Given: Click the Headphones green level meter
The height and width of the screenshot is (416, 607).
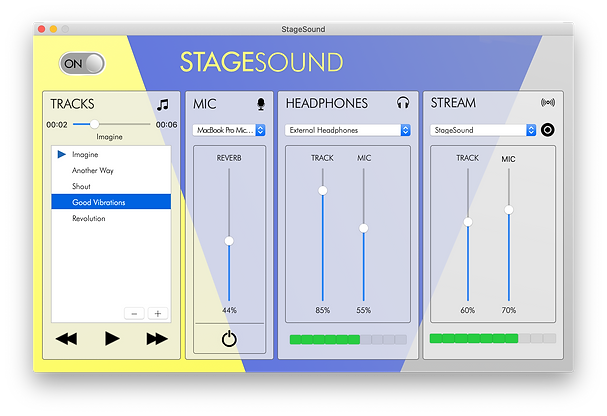Looking at the screenshot, I should click(x=348, y=339).
